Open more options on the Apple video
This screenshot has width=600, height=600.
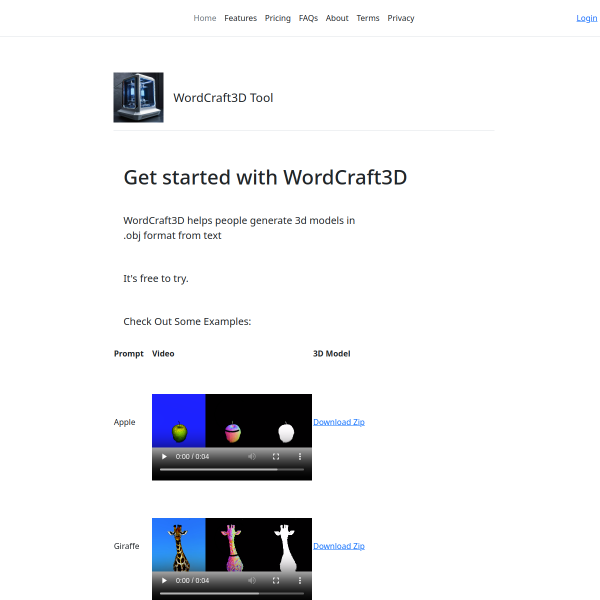point(300,457)
